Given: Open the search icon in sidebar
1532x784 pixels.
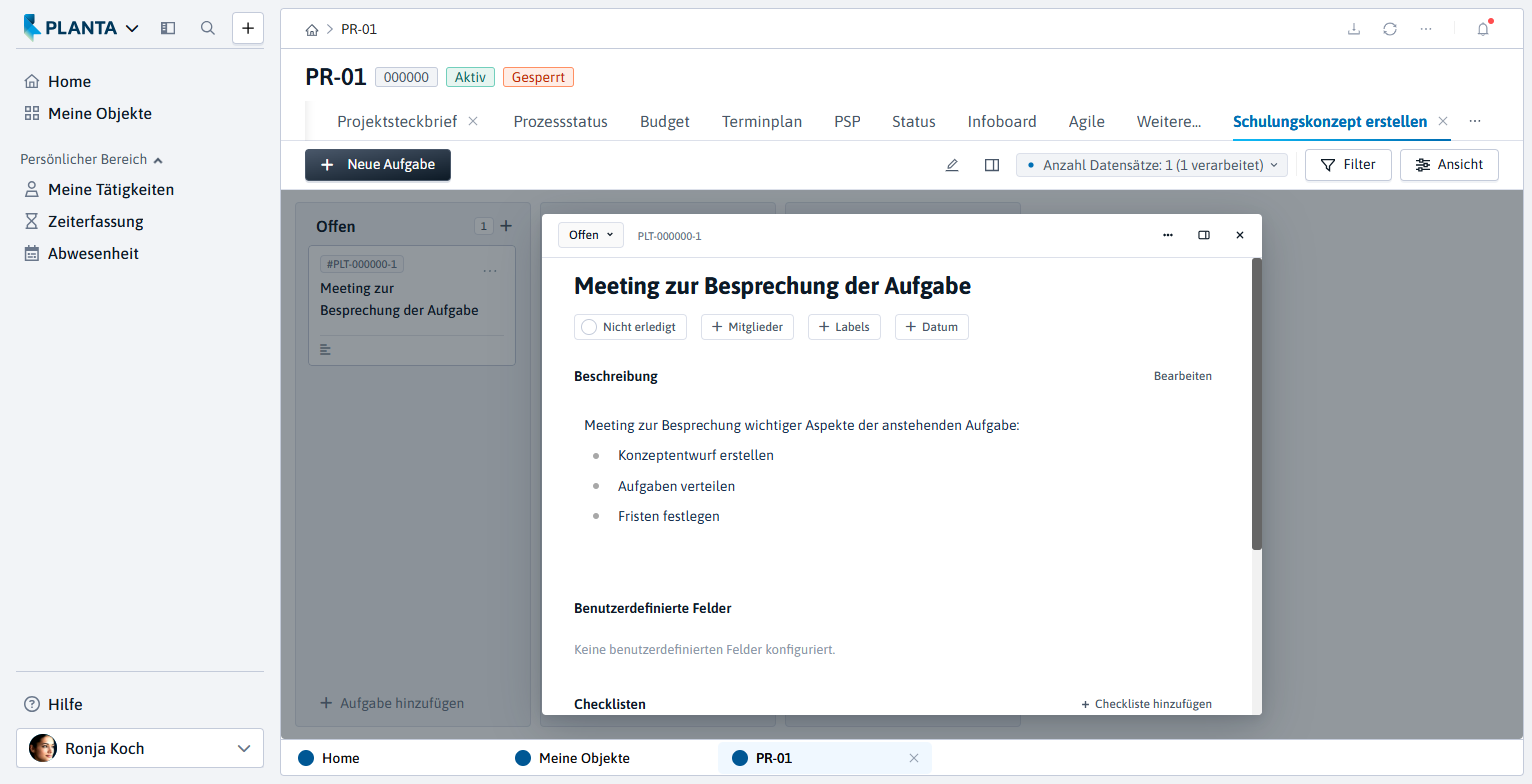Looking at the screenshot, I should [x=208, y=28].
